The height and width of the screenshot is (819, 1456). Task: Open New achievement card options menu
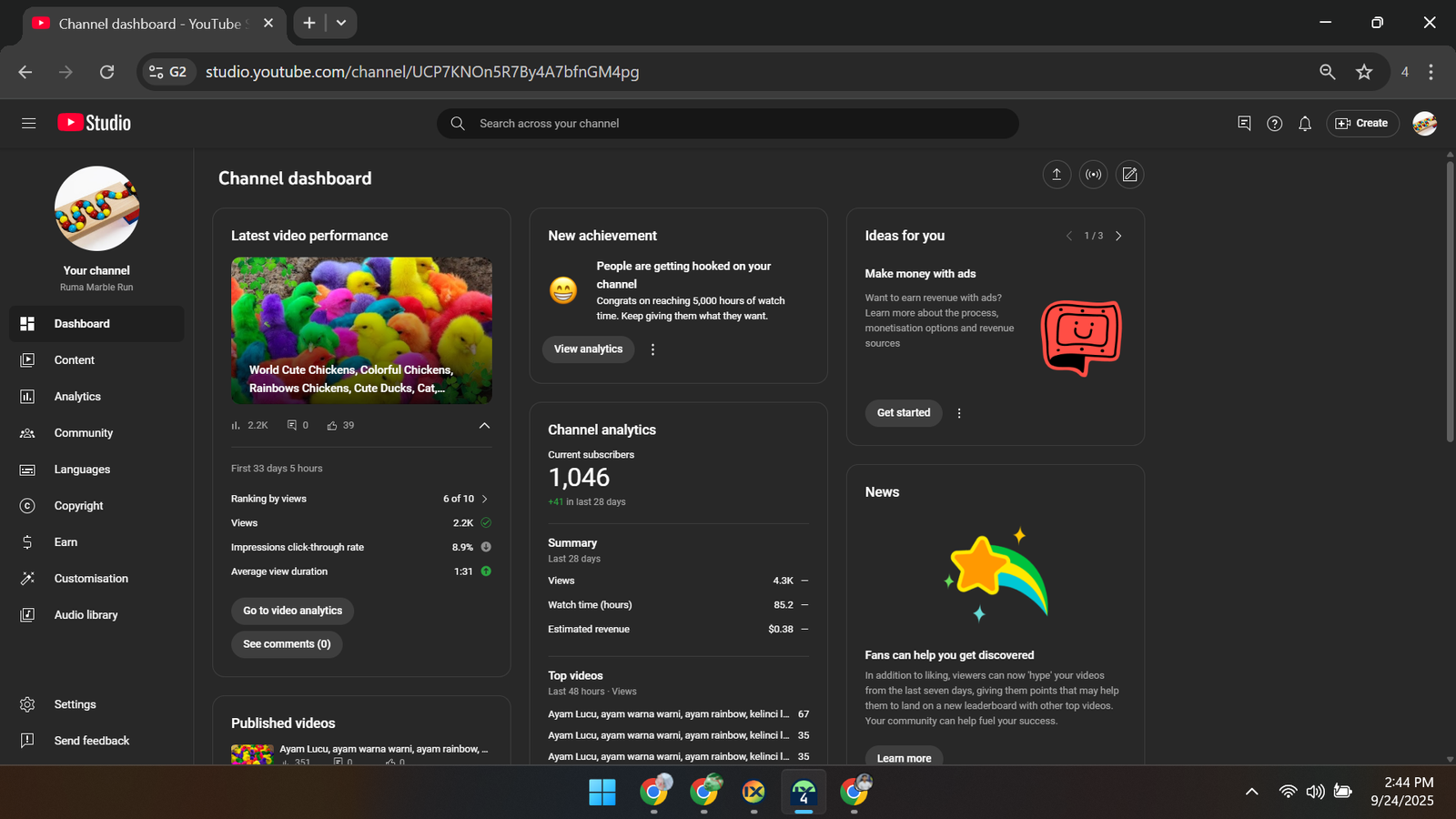[652, 349]
